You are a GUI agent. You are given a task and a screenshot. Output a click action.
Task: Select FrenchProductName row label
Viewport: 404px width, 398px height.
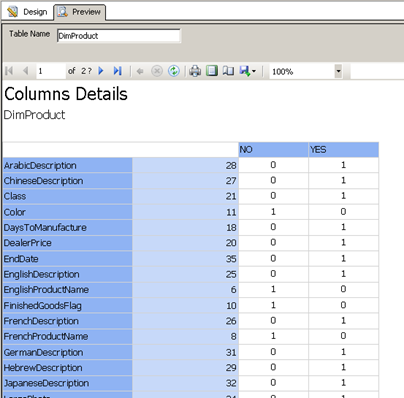[67, 336]
